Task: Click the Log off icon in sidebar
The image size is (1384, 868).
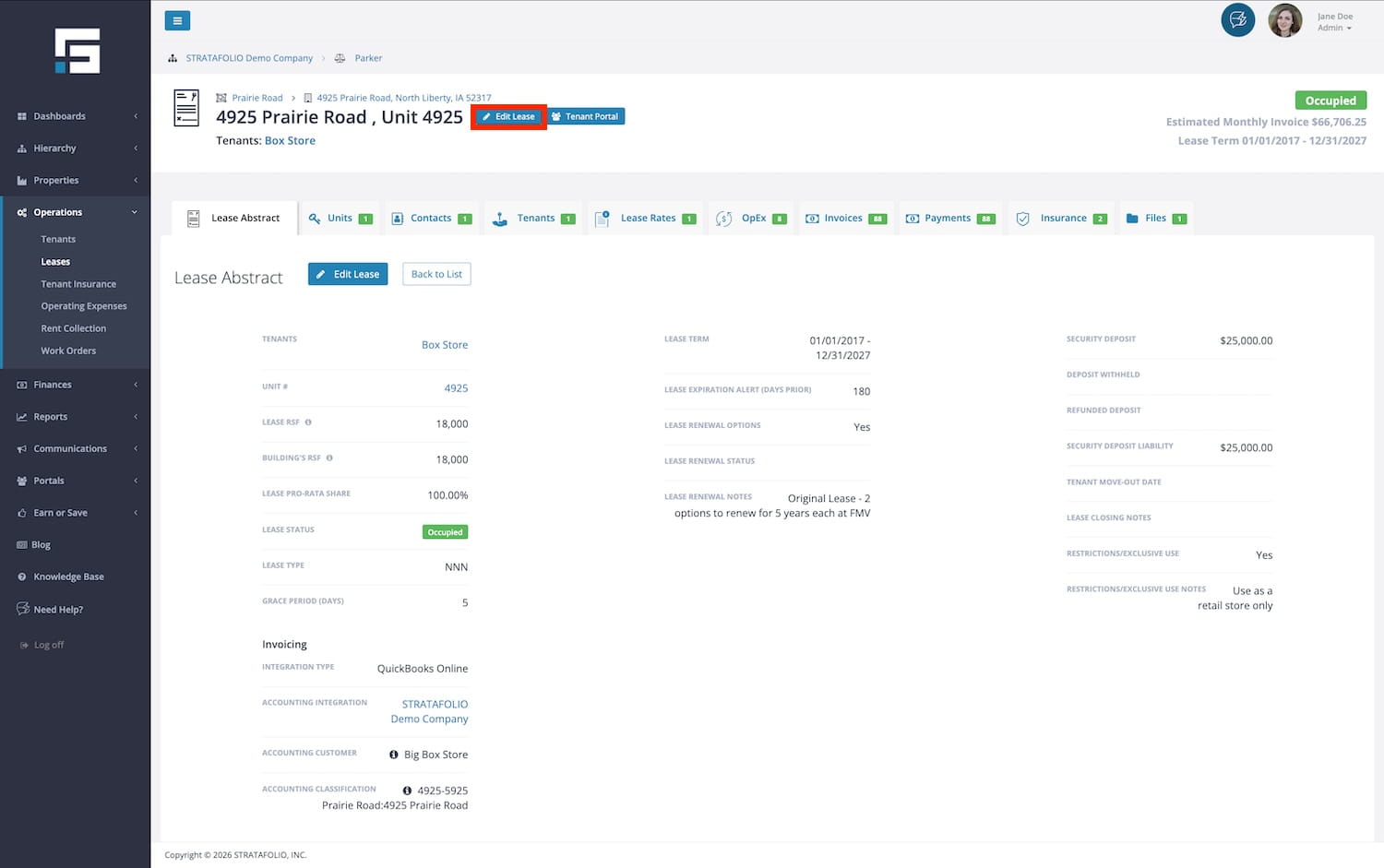Action: (x=24, y=646)
